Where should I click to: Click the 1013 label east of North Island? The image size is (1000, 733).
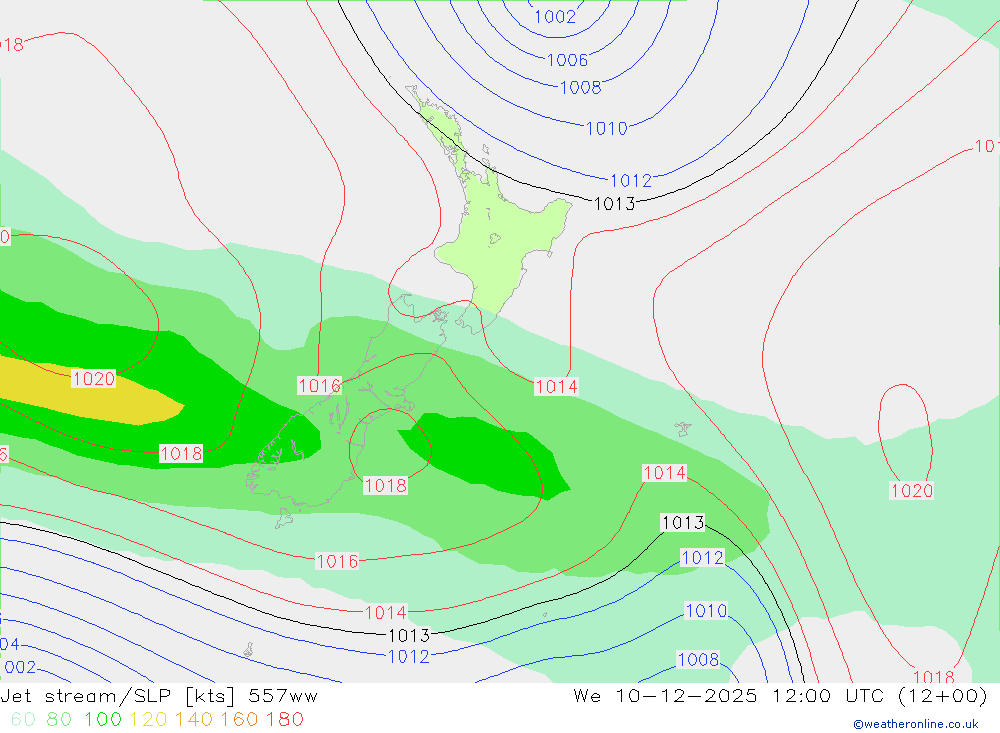click(615, 204)
